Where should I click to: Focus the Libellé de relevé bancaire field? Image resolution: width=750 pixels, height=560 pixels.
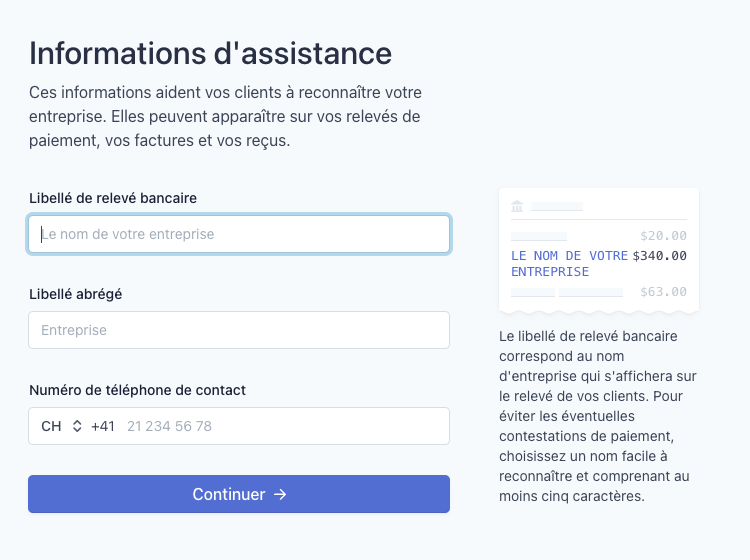[239, 234]
